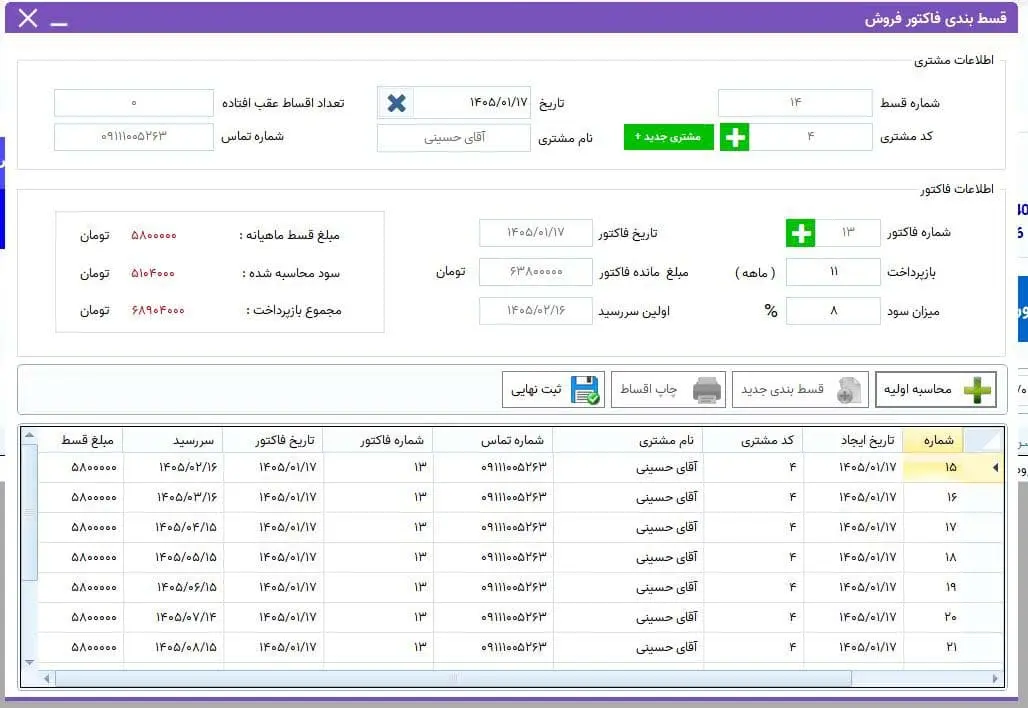Select installment number ۱۸ cell

[x=934, y=557]
